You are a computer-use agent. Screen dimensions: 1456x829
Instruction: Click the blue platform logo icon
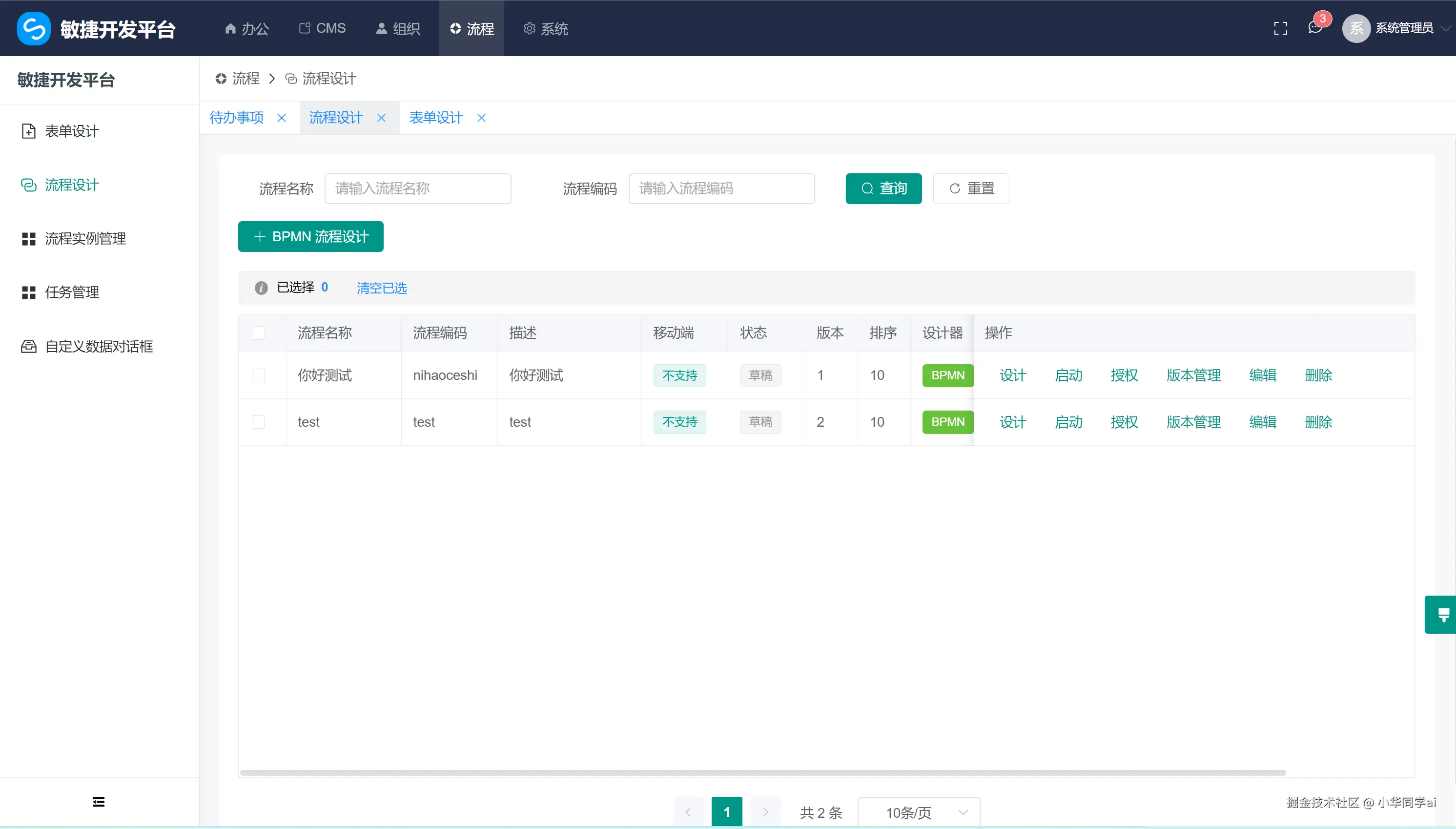tap(34, 28)
